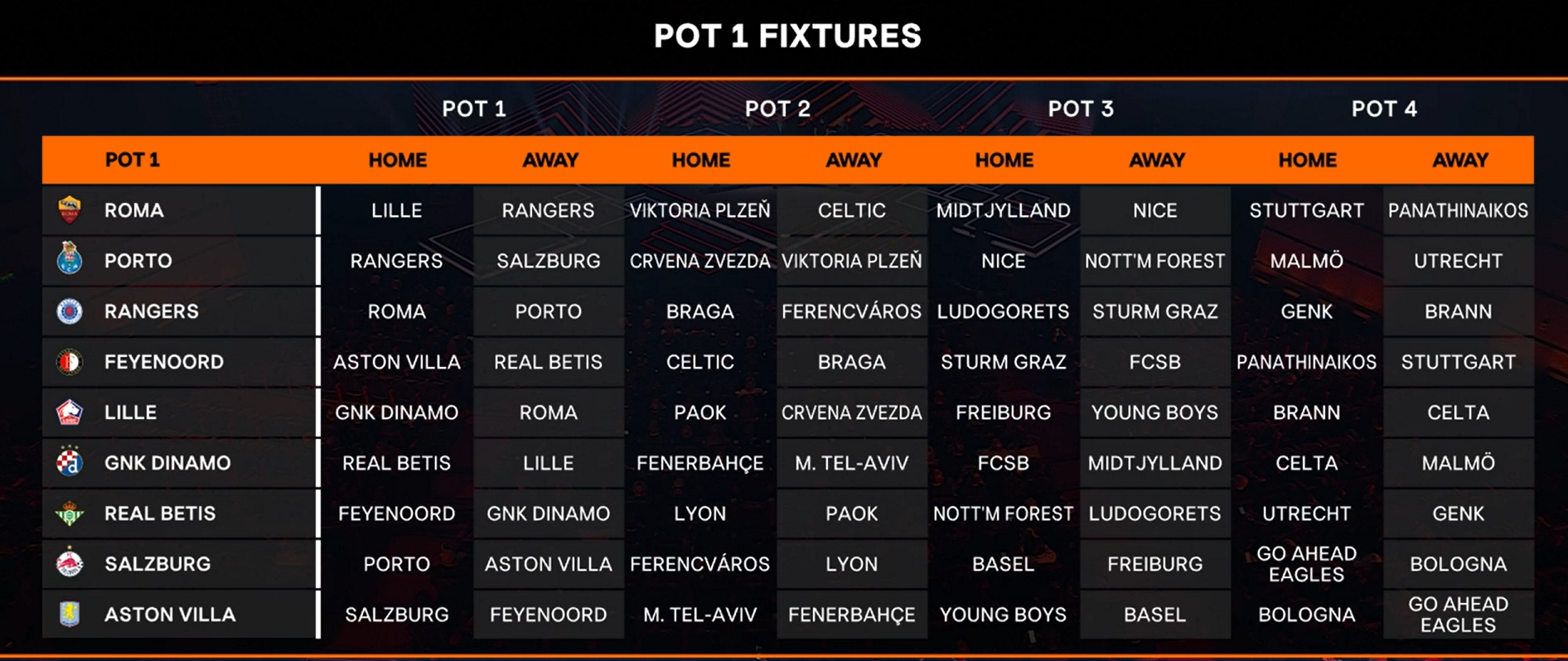Click the FEYENOORD team name row label
The width and height of the screenshot is (1568, 661).
coord(164,362)
